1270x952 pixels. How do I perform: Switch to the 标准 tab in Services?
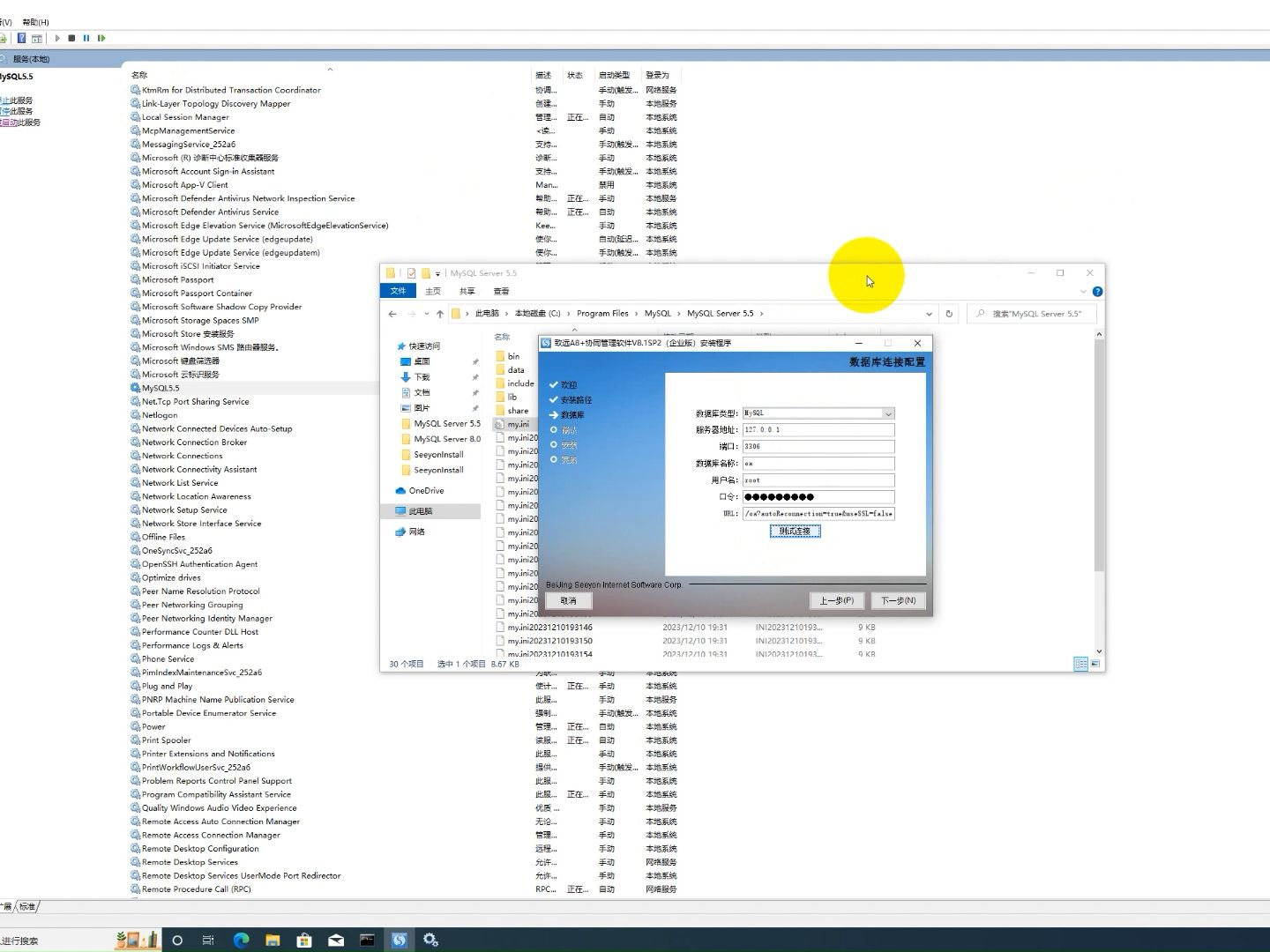click(27, 906)
